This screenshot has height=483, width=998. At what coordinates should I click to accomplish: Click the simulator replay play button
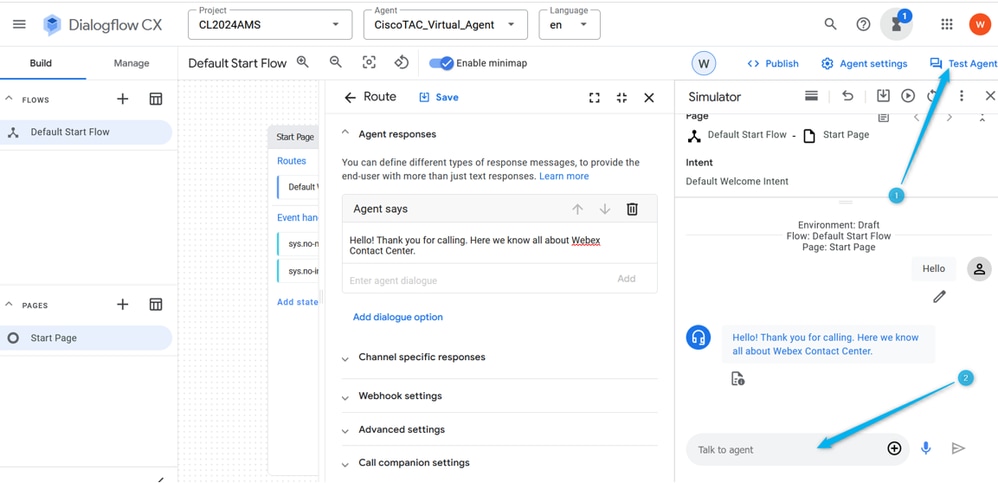tap(908, 95)
